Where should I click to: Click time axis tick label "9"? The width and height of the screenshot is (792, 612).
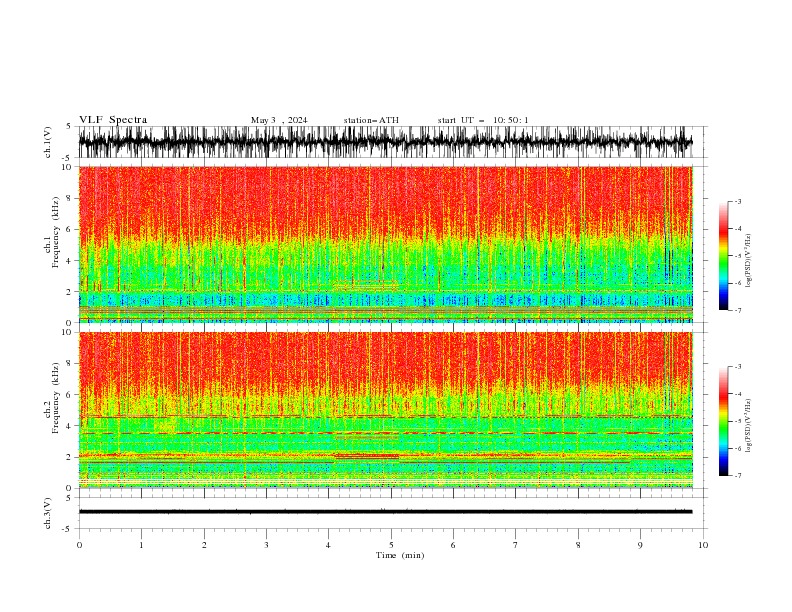(640, 545)
